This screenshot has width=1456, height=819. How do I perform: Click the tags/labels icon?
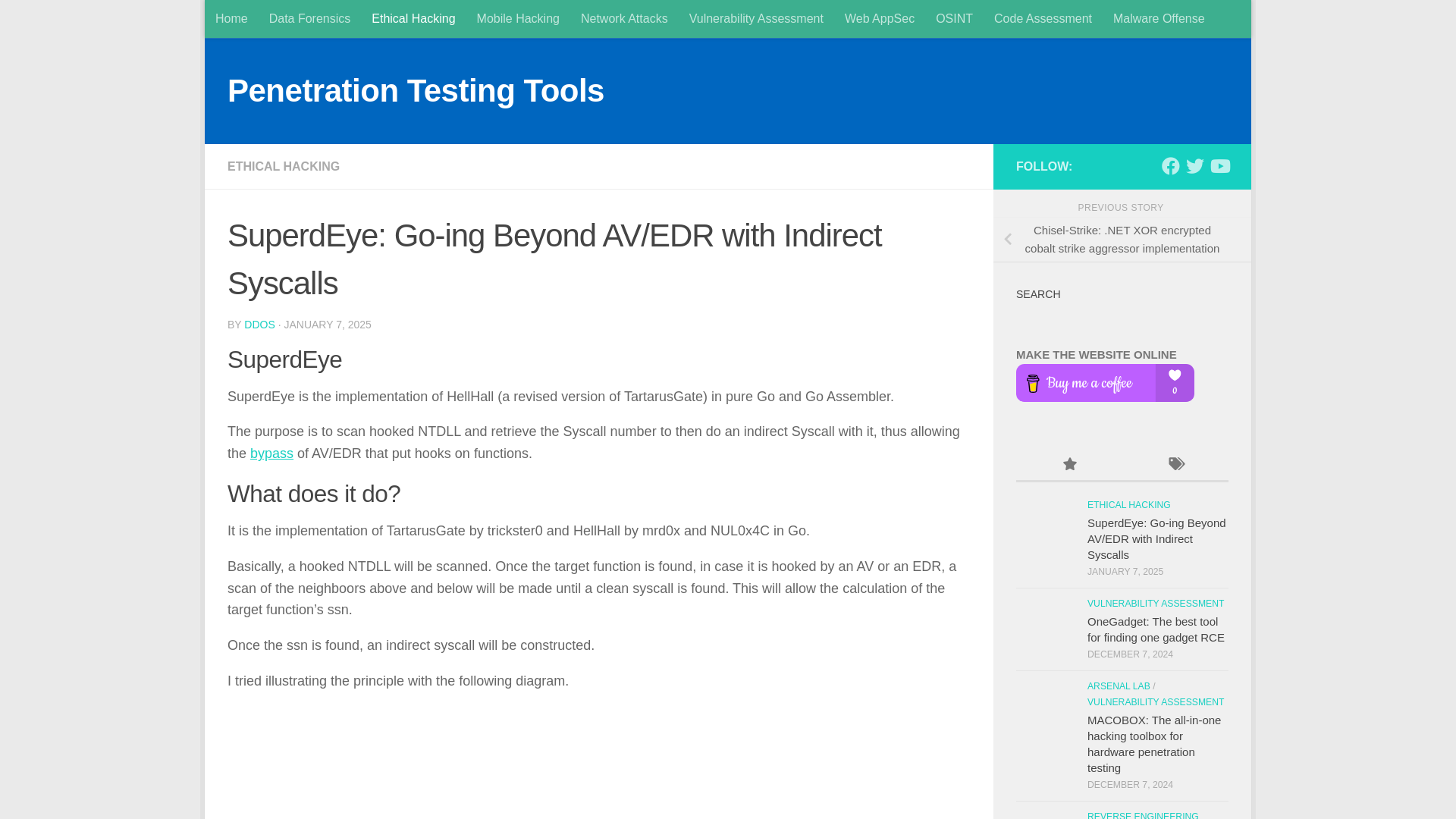tap(1175, 463)
